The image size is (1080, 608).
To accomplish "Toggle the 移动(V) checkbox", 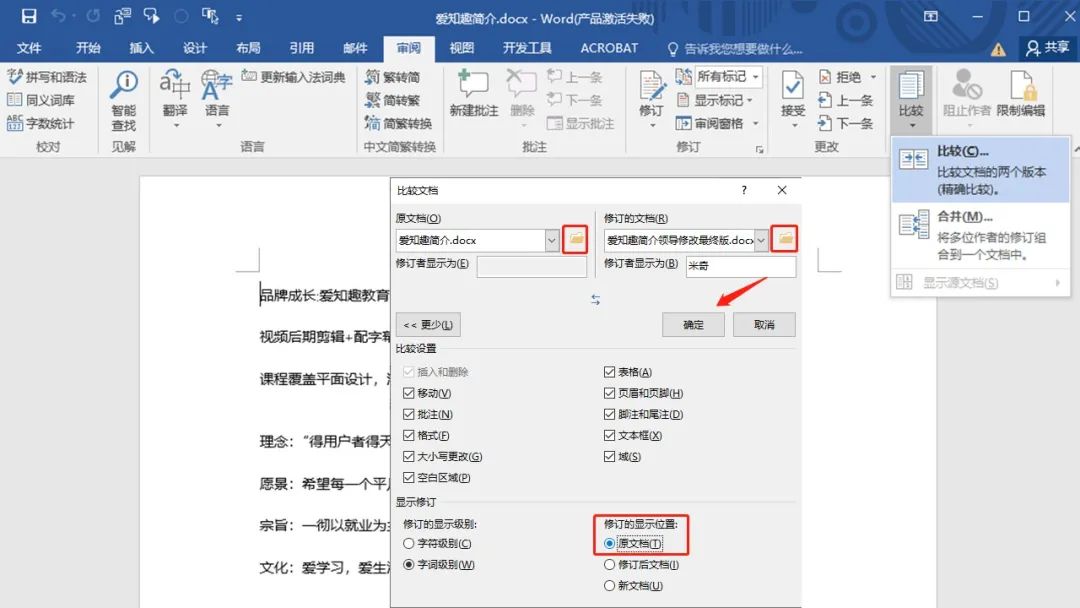I will pyautogui.click(x=408, y=393).
